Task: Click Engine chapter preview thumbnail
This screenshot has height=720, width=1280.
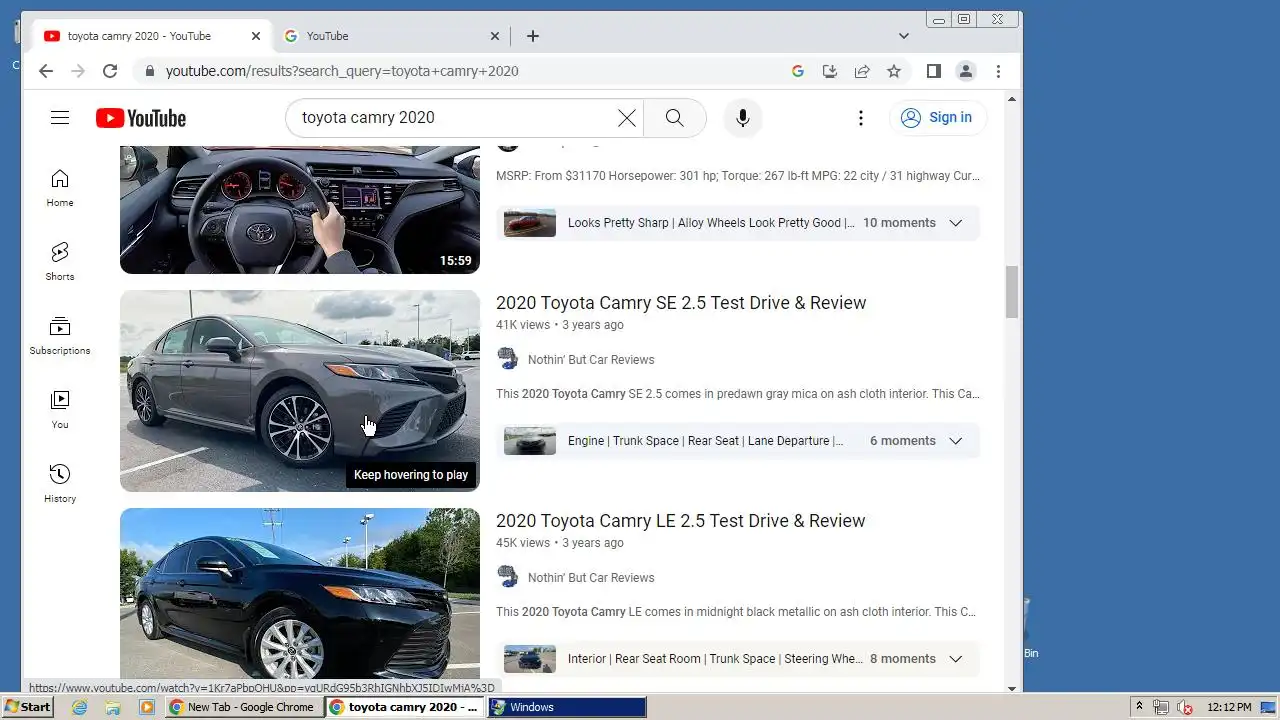Action: [x=530, y=441]
